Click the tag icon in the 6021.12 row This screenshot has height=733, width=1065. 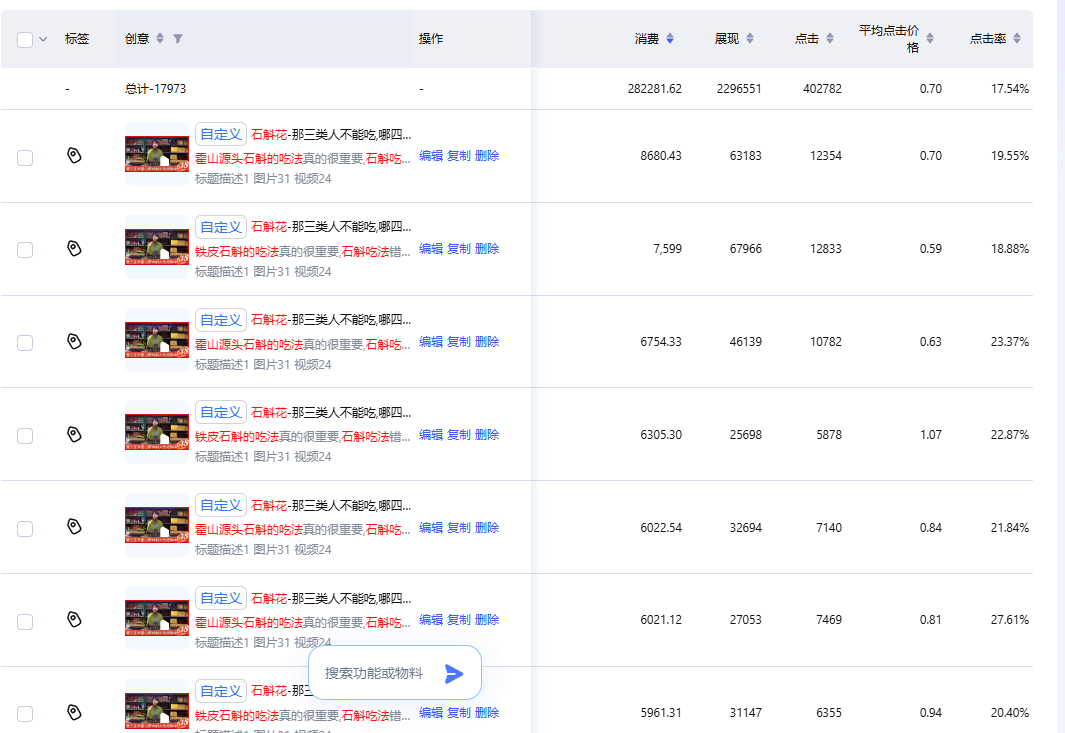[x=74, y=620]
